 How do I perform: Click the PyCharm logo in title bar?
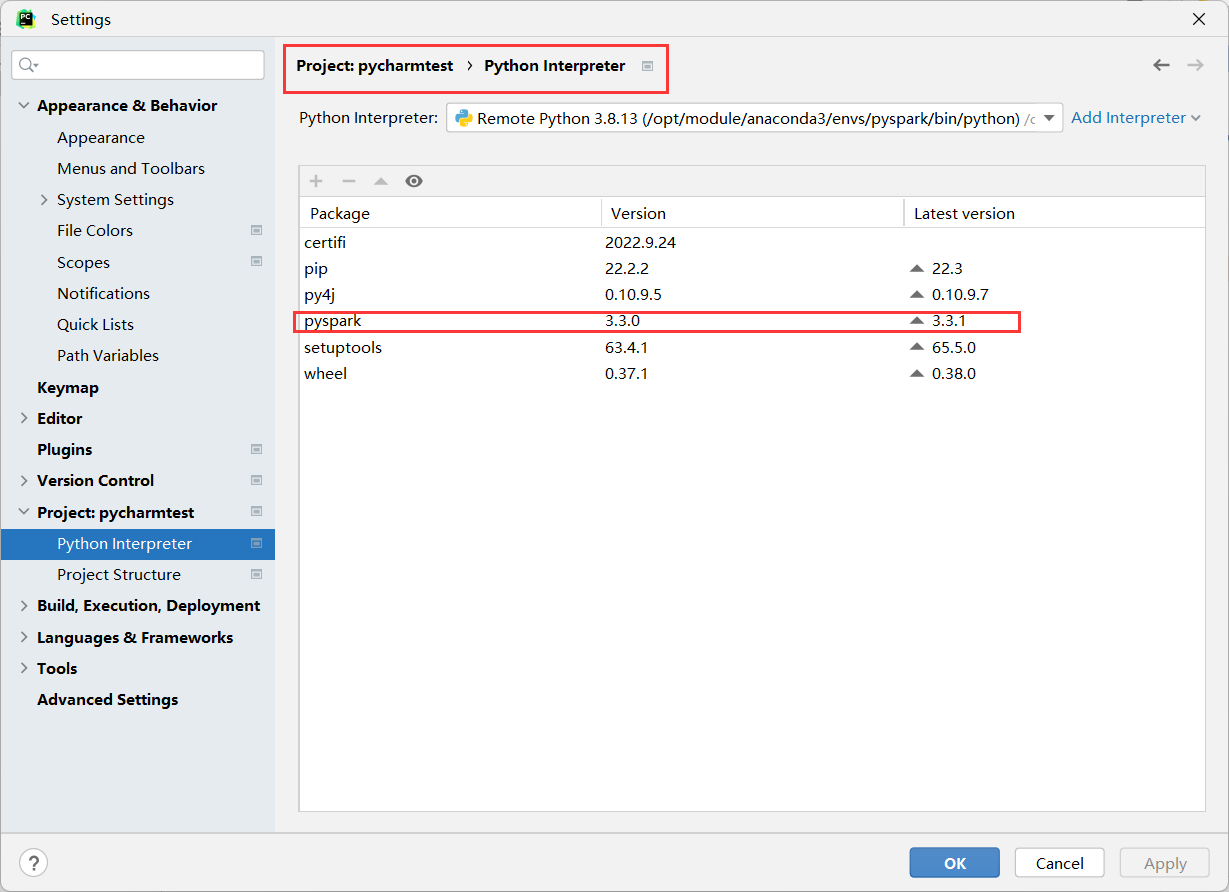coord(26,19)
